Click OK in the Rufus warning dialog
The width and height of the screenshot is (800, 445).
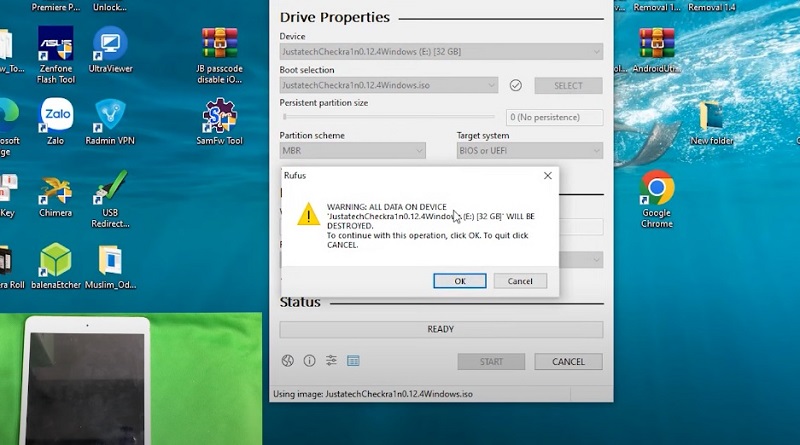click(x=460, y=281)
